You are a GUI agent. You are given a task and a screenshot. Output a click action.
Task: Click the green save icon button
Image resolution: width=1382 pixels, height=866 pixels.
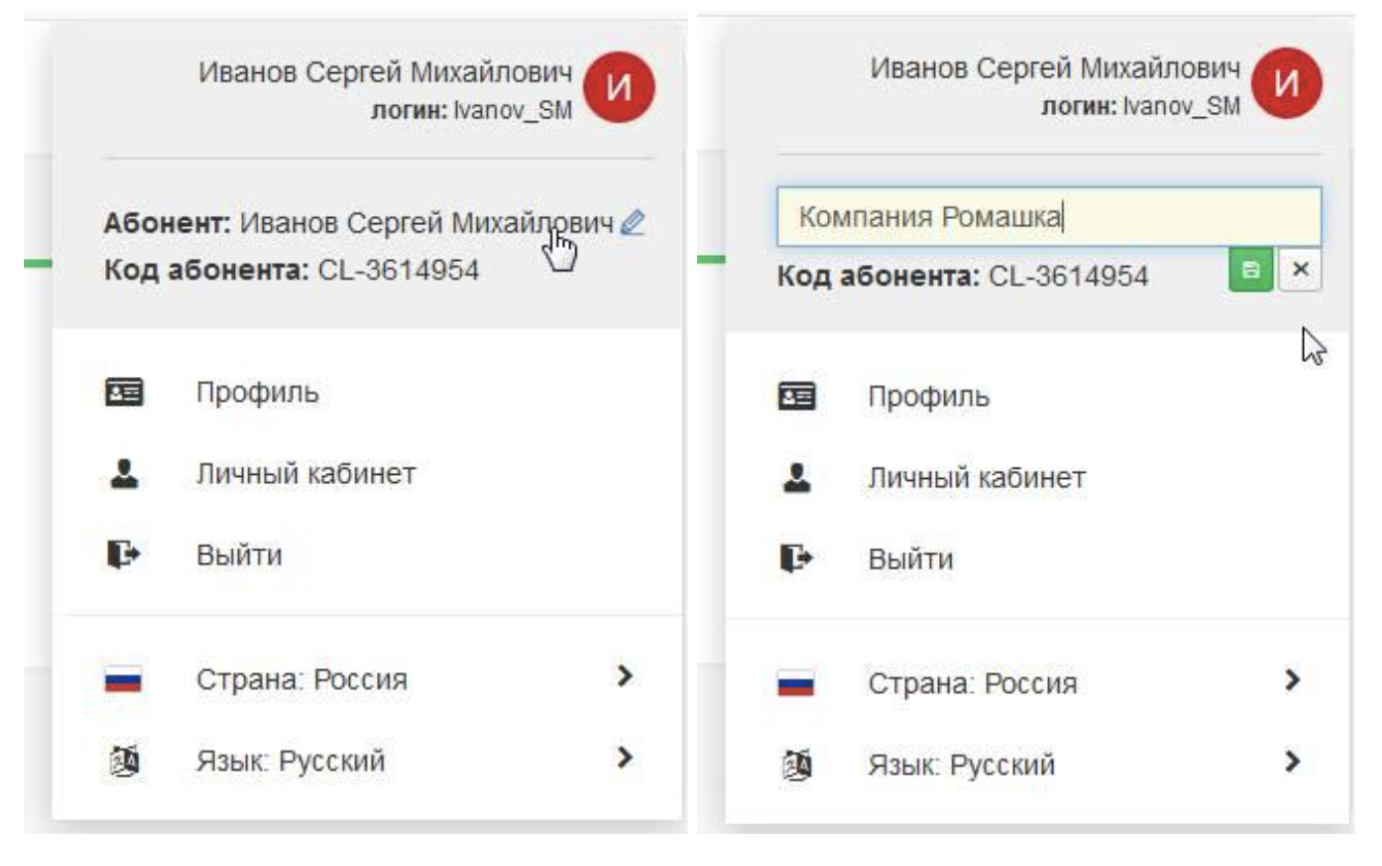pyautogui.click(x=1251, y=271)
